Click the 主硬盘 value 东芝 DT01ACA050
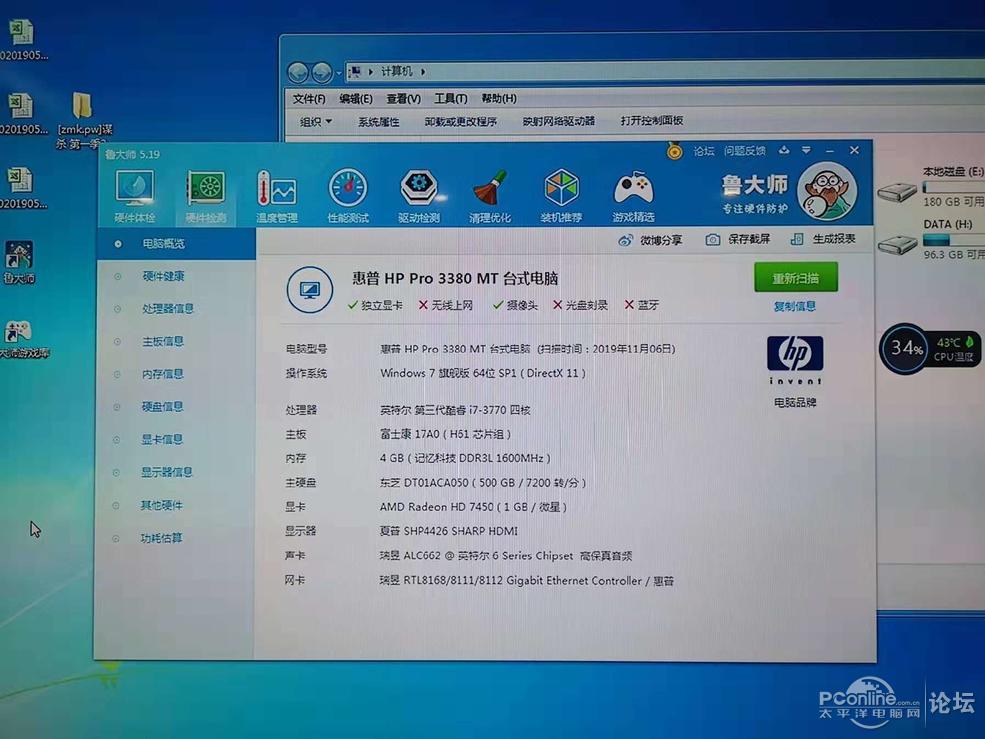The height and width of the screenshot is (739, 985). 482,483
